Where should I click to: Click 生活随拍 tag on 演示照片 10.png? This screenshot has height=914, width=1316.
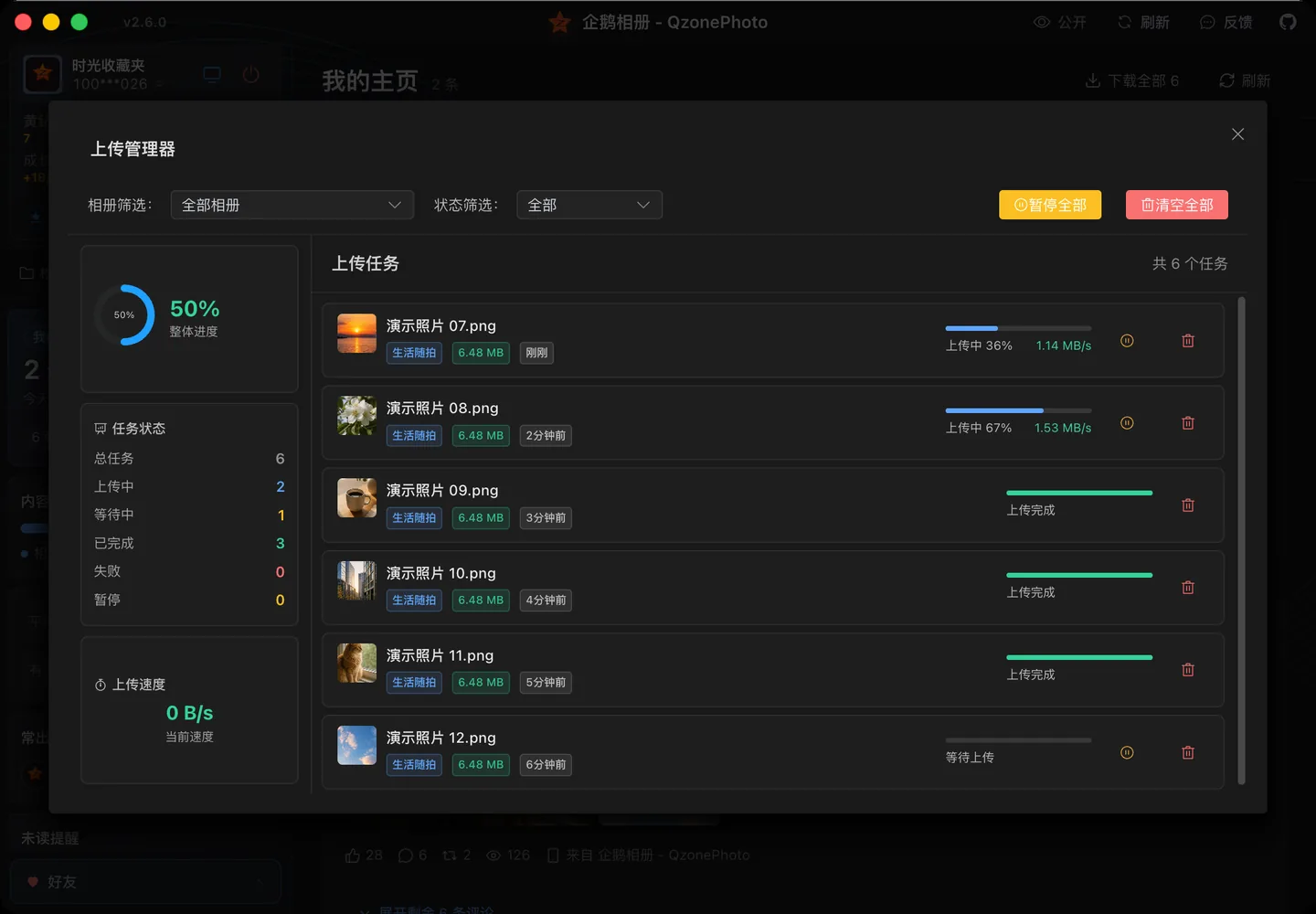414,600
